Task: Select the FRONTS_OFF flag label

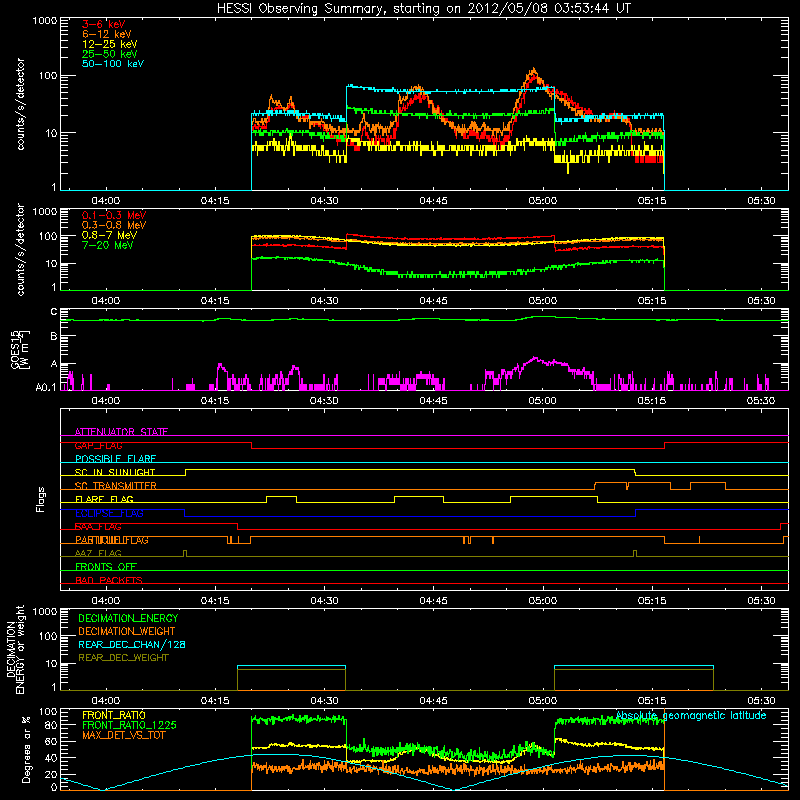Action: pyautogui.click(x=106, y=567)
